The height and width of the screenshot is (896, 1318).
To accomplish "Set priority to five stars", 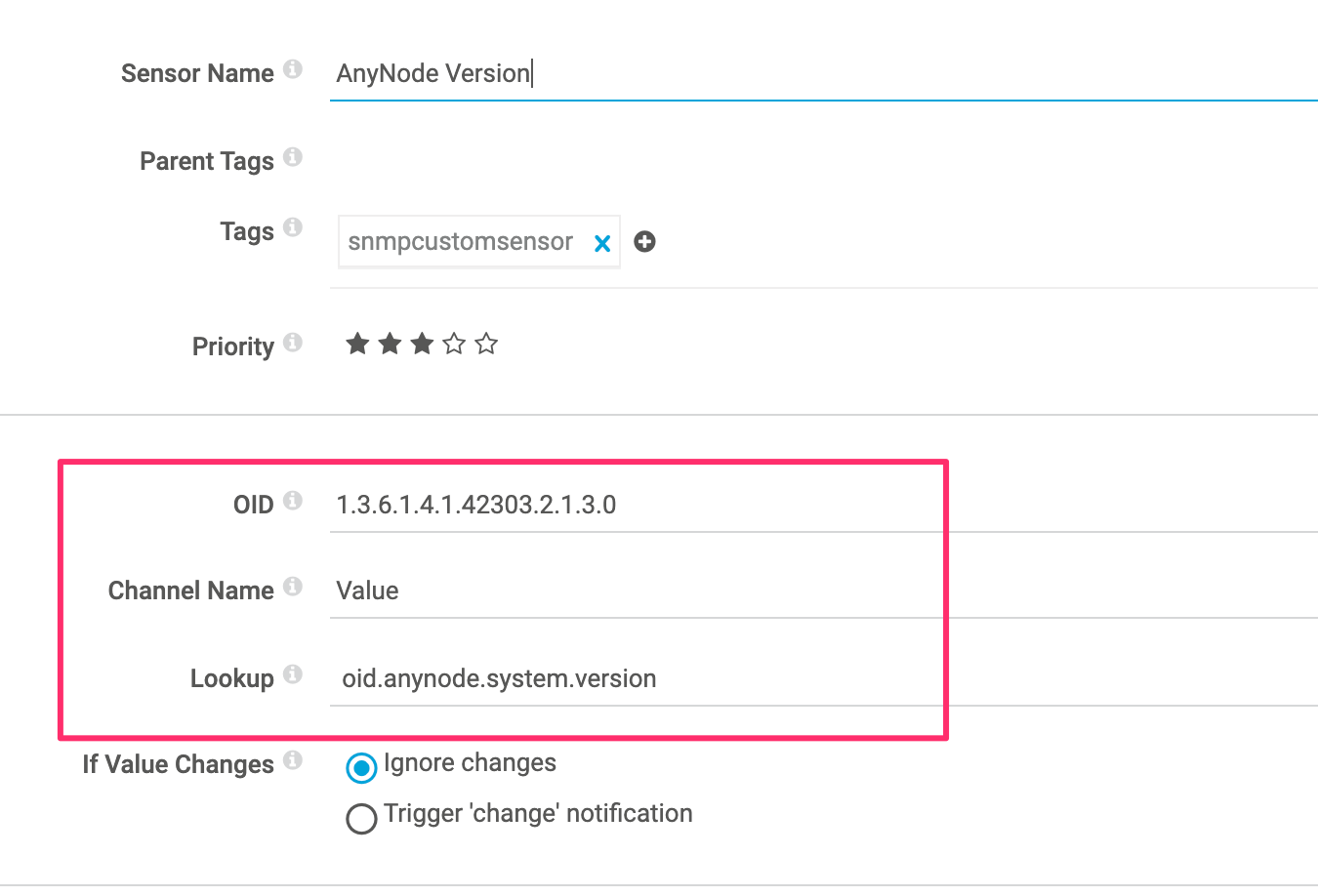I will tap(486, 344).
